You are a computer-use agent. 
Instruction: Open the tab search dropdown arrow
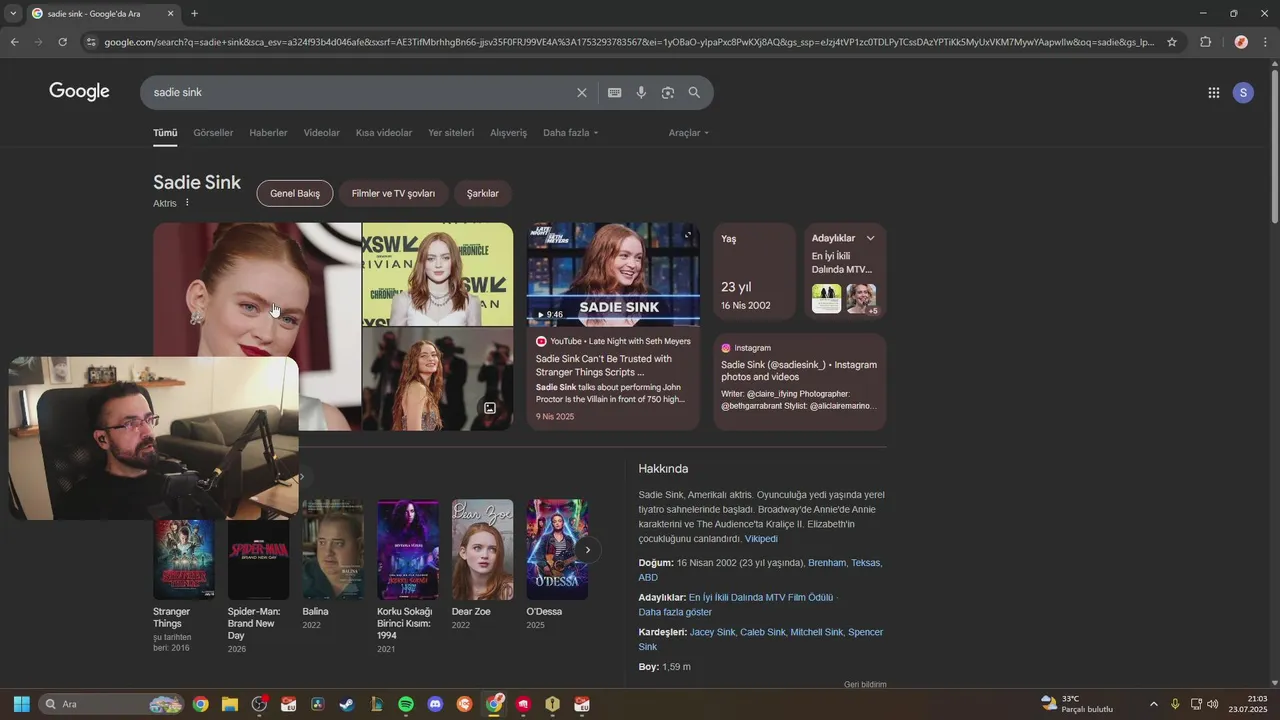[12, 13]
